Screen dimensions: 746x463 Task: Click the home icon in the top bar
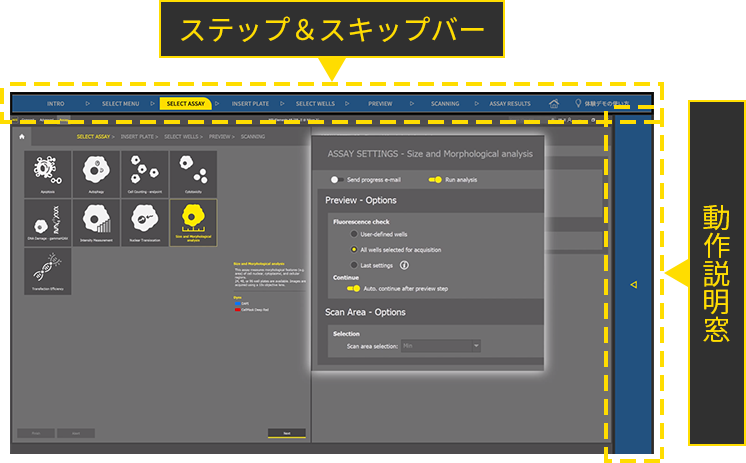[x=554, y=103]
